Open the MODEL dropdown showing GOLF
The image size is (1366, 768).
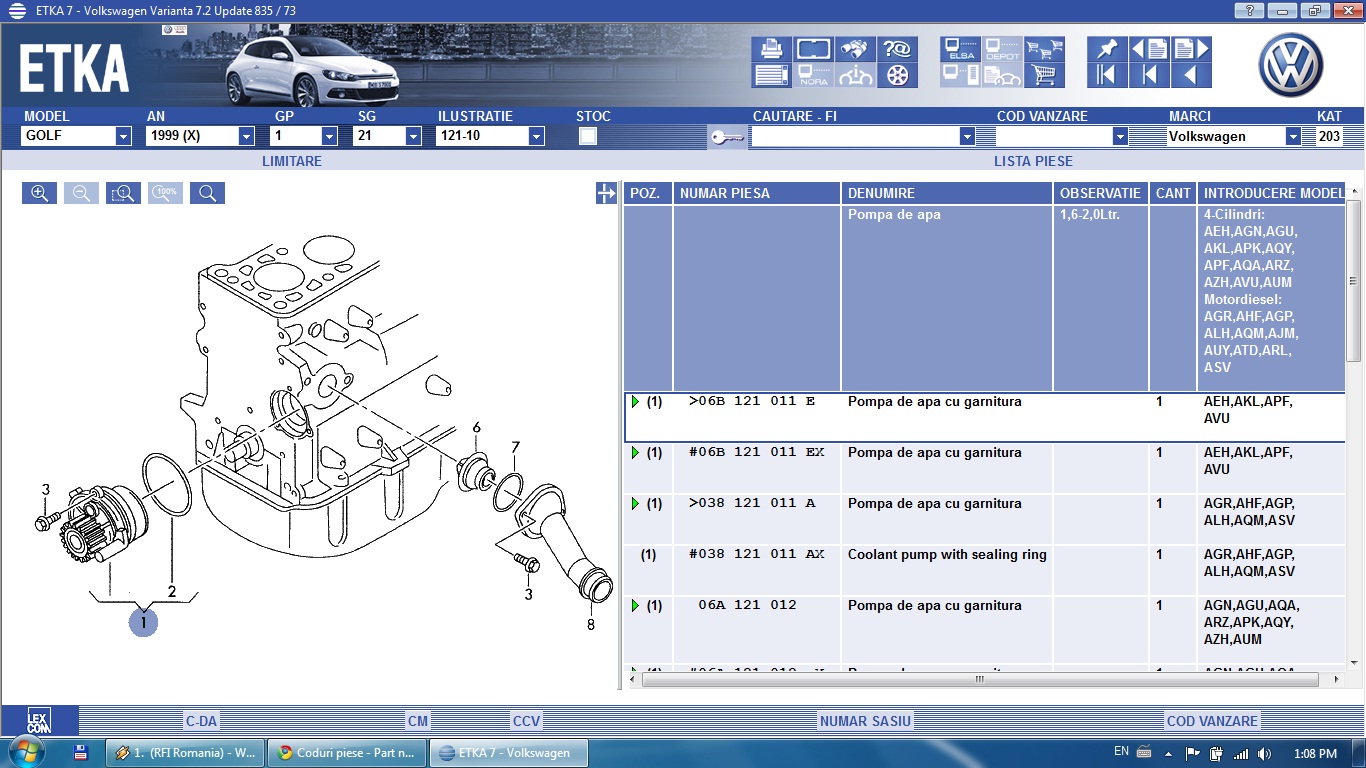[x=123, y=136]
